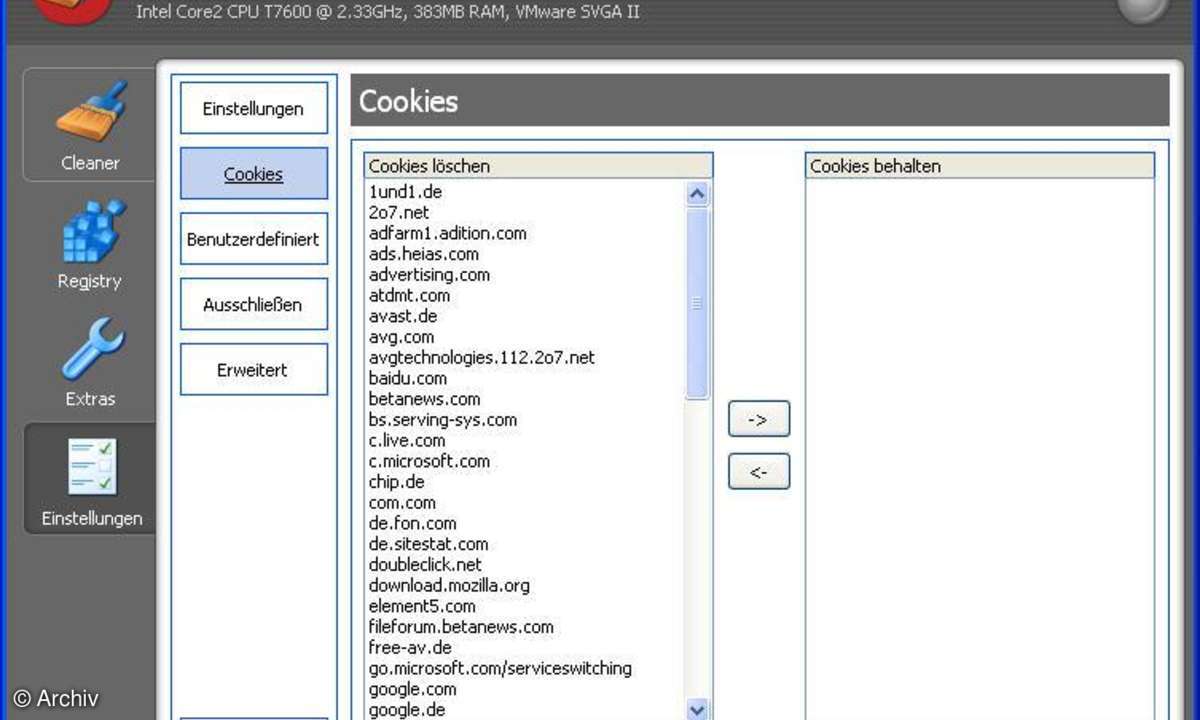Open the Einstellungen settings sub-tab

coord(253,109)
